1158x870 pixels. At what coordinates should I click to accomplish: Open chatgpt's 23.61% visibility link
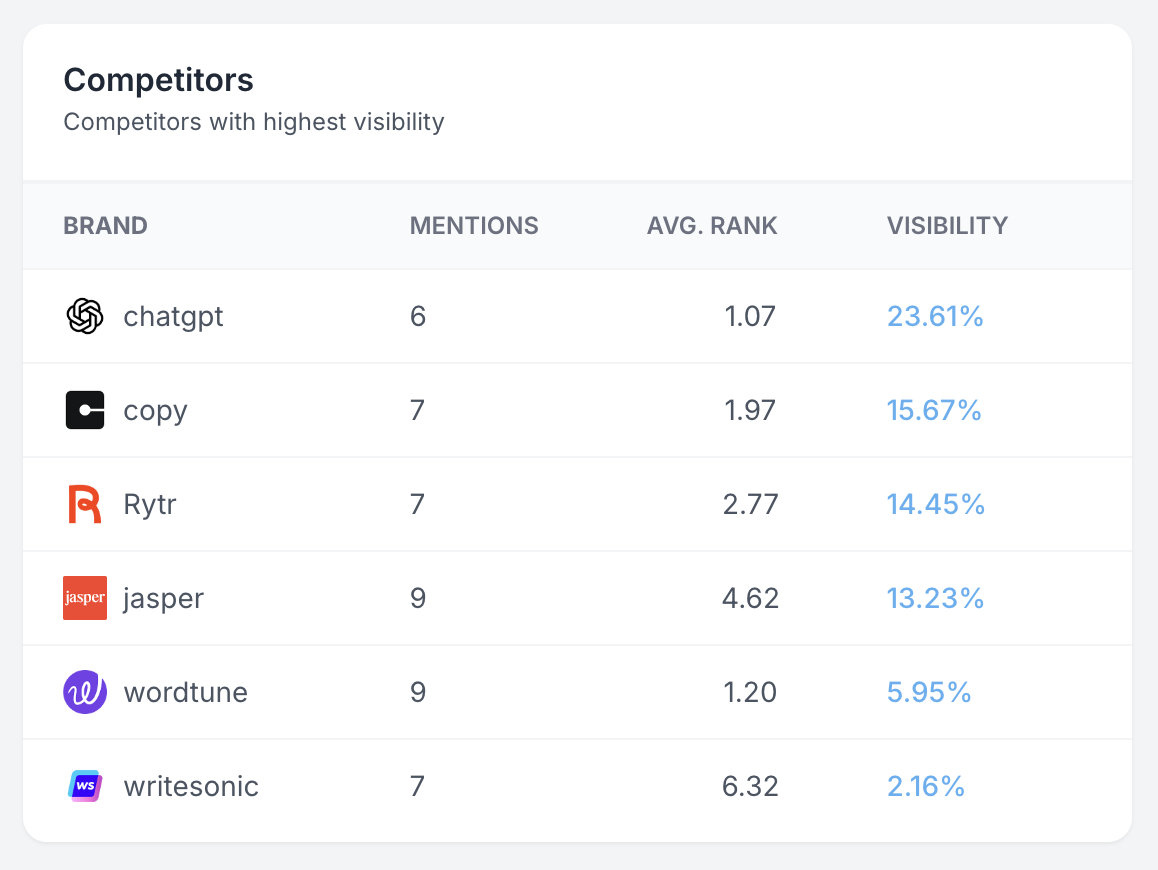coord(935,317)
